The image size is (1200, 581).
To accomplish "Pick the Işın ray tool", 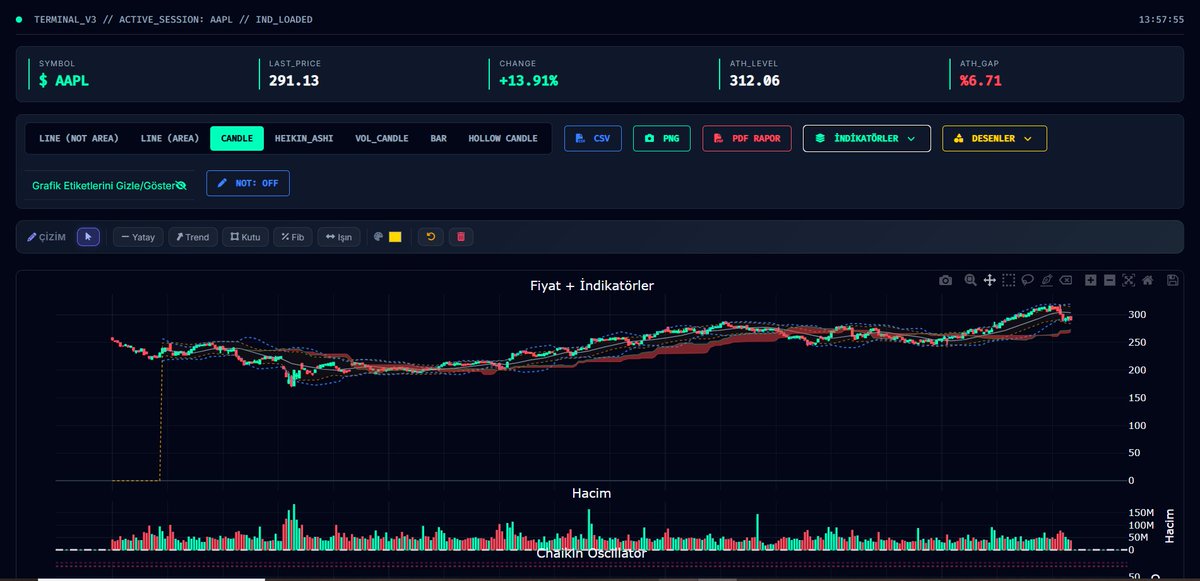I will [339, 237].
